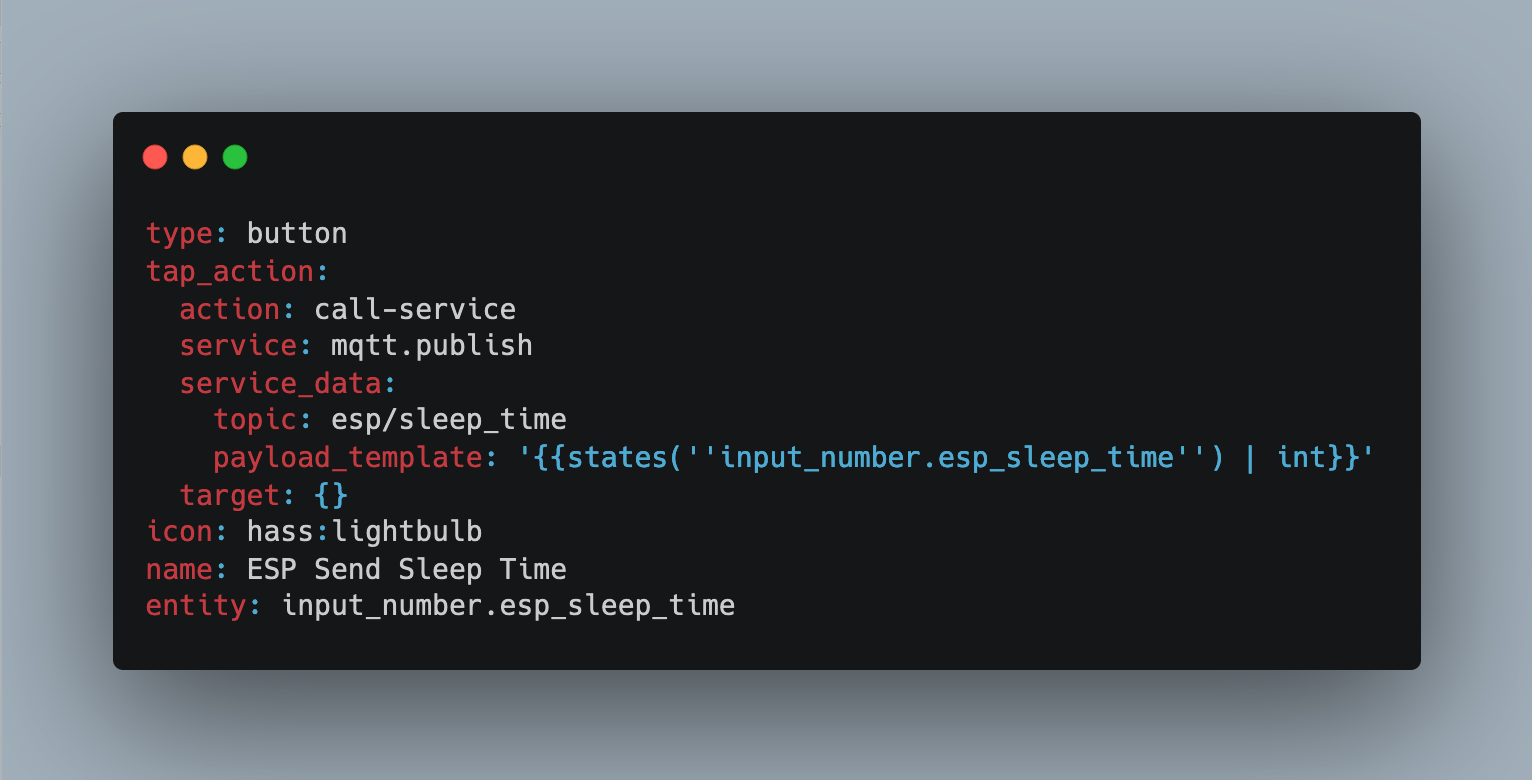The image size is (1532, 780).
Task: Click the 'service_data' key
Action: click(x=280, y=383)
